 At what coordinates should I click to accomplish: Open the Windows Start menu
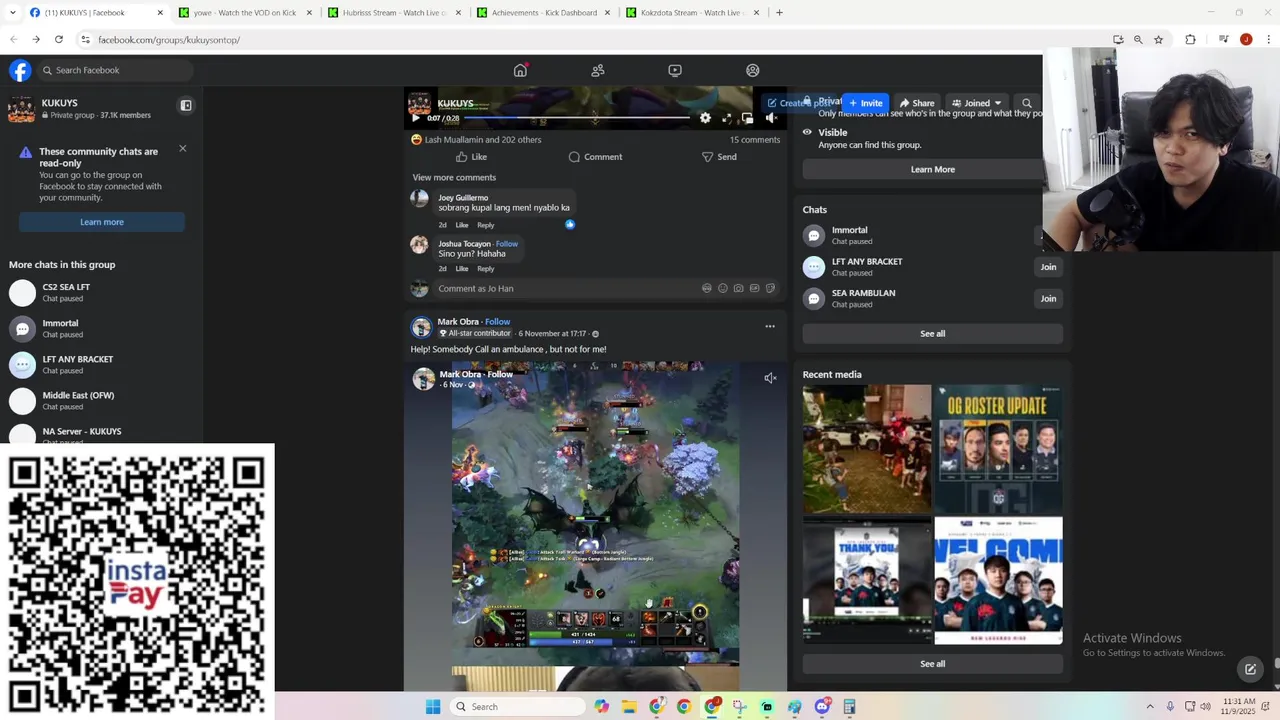(x=433, y=707)
